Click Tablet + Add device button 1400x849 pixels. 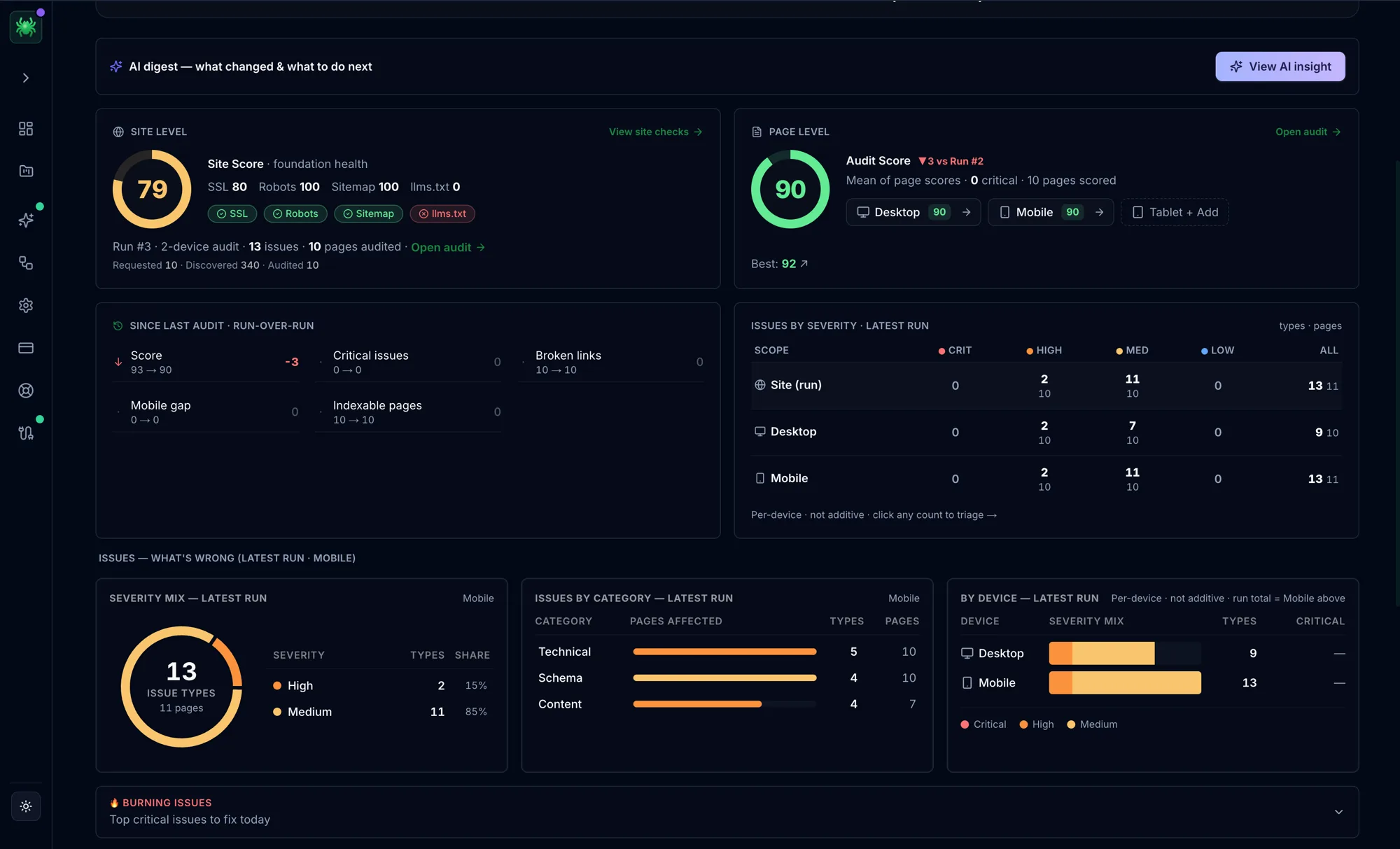tap(1175, 212)
